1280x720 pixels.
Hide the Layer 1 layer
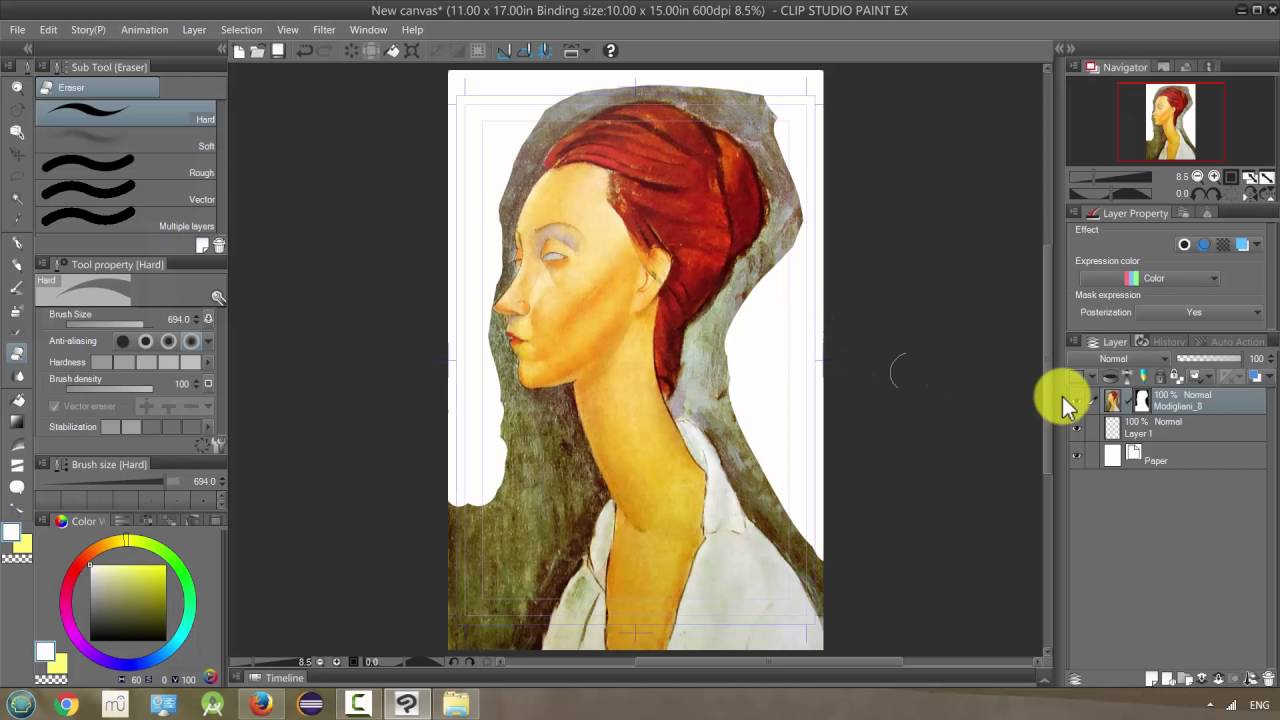click(1077, 428)
